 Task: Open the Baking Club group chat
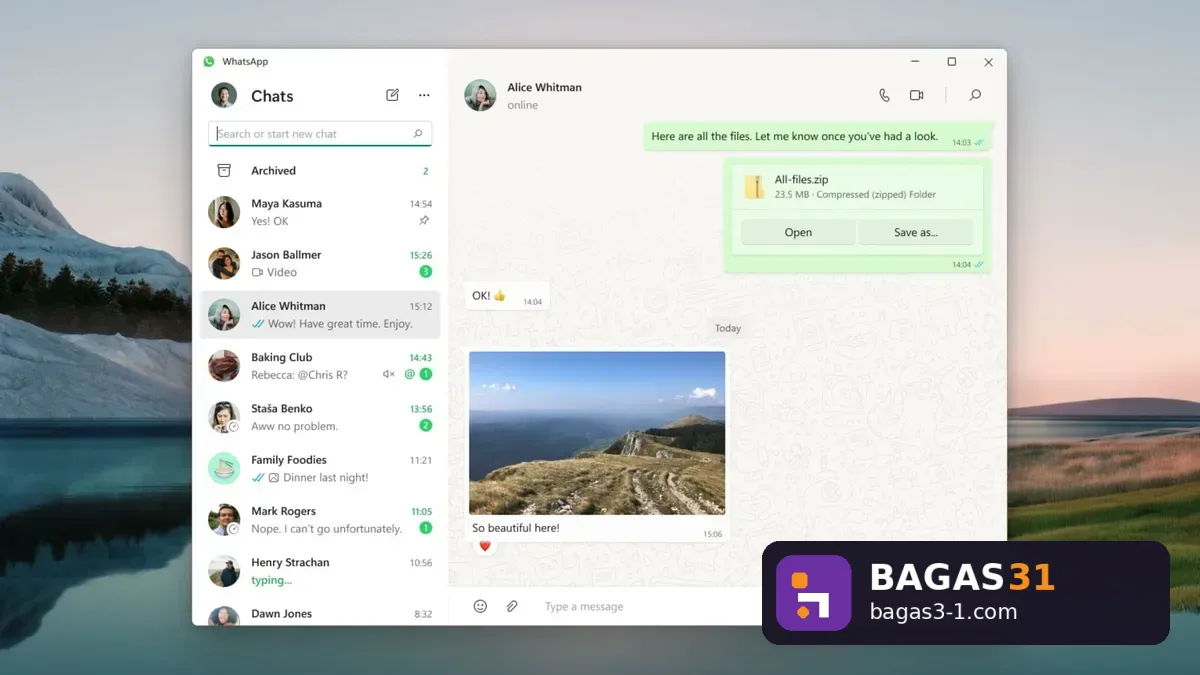[320, 366]
